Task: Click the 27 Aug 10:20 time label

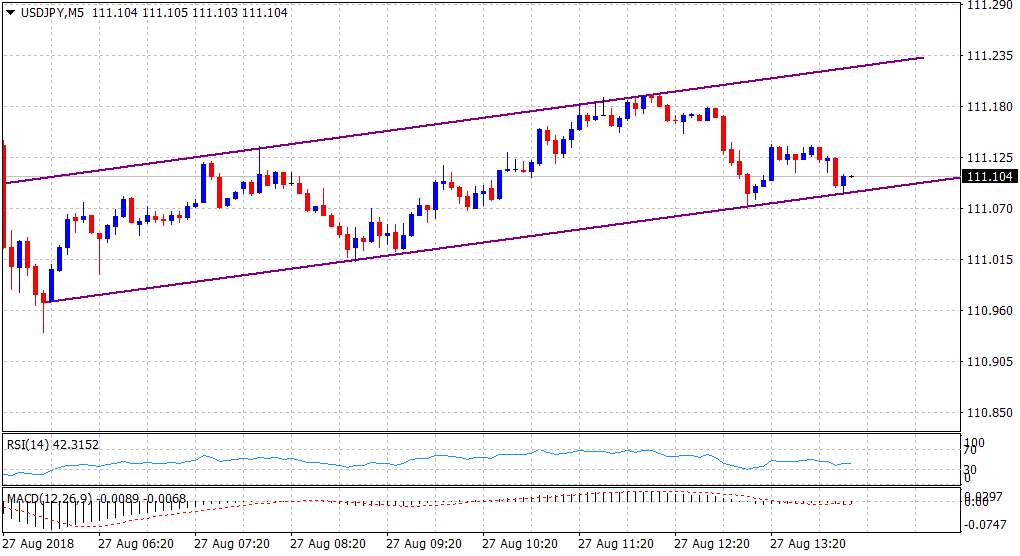Action: (519, 545)
